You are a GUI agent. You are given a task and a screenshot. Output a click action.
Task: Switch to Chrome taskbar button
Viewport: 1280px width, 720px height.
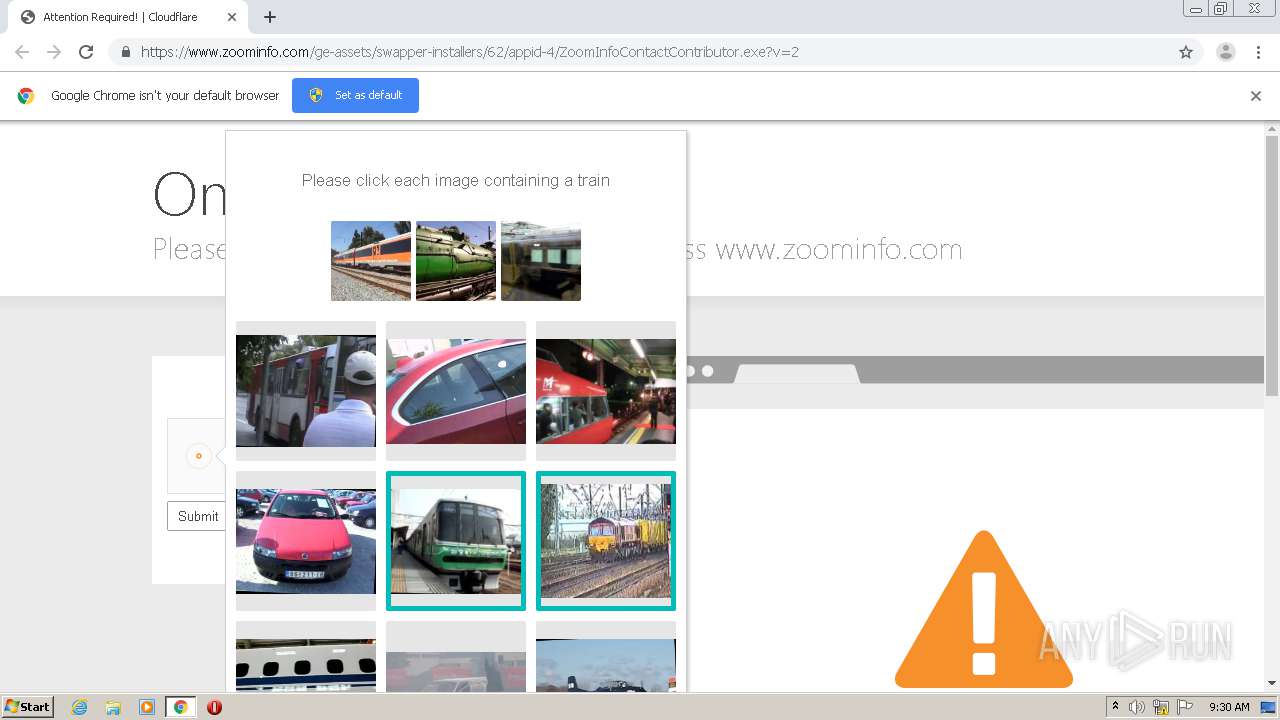tap(181, 707)
